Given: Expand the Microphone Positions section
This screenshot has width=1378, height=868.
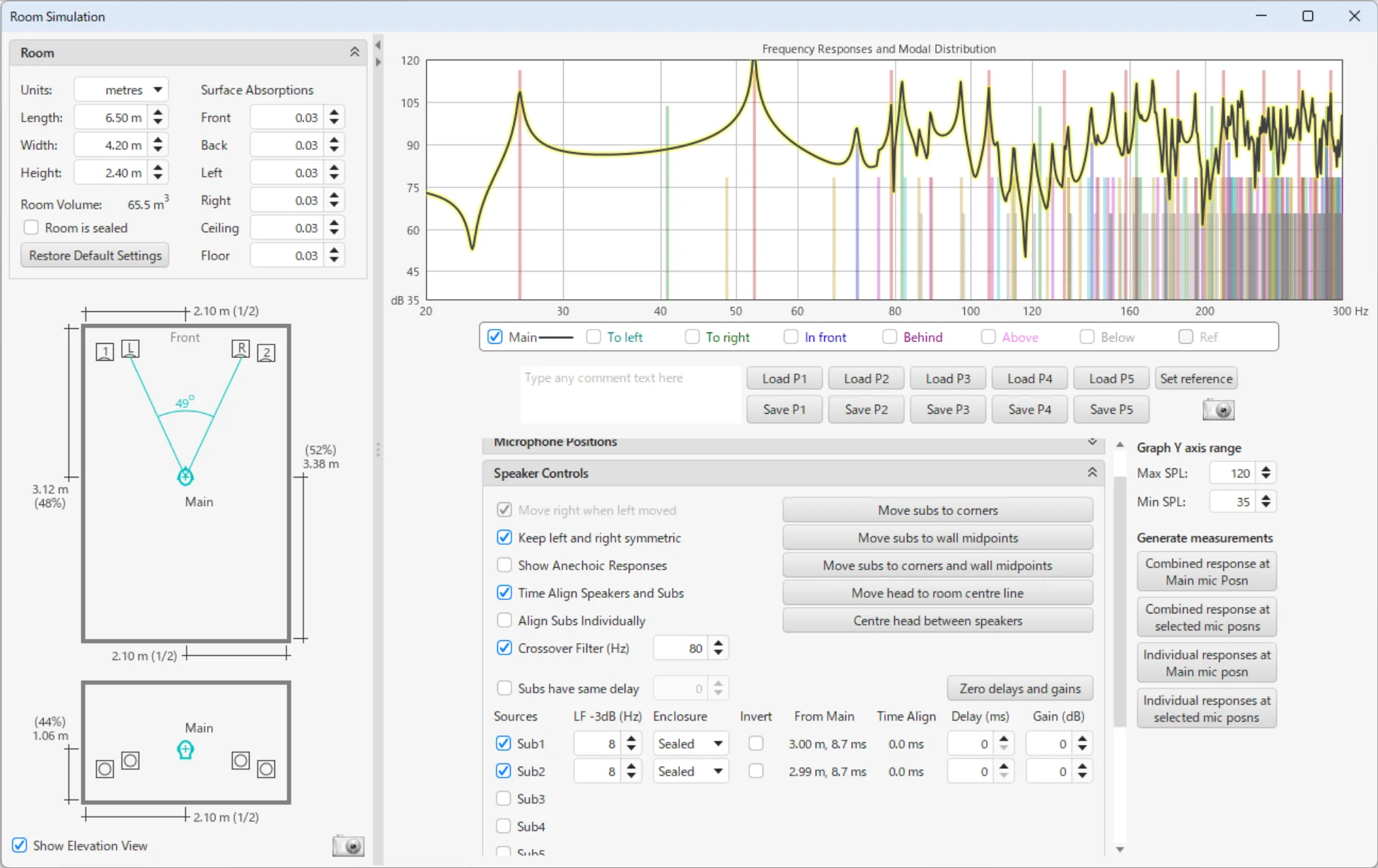Looking at the screenshot, I should tap(1092, 442).
